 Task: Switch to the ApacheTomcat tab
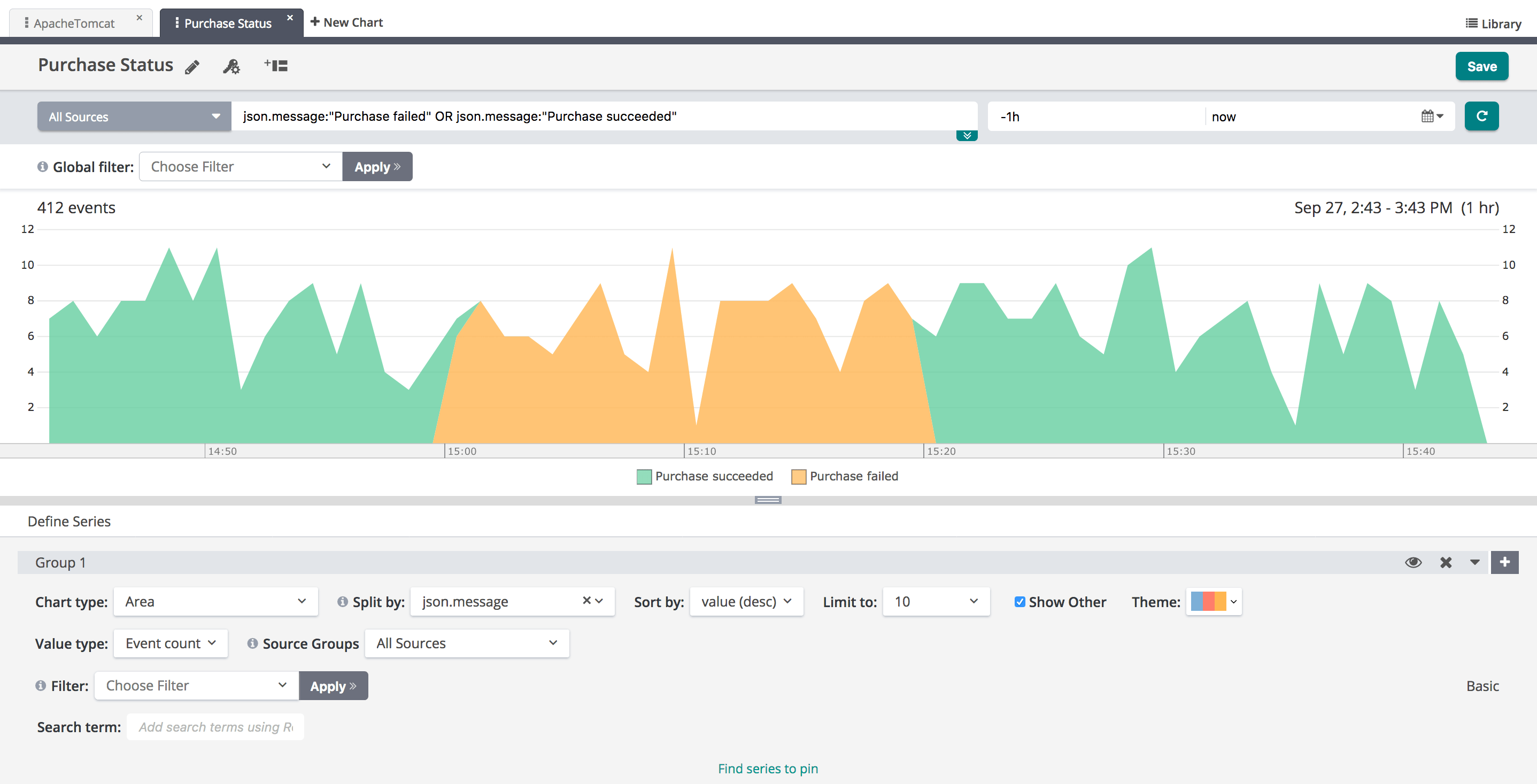click(74, 24)
